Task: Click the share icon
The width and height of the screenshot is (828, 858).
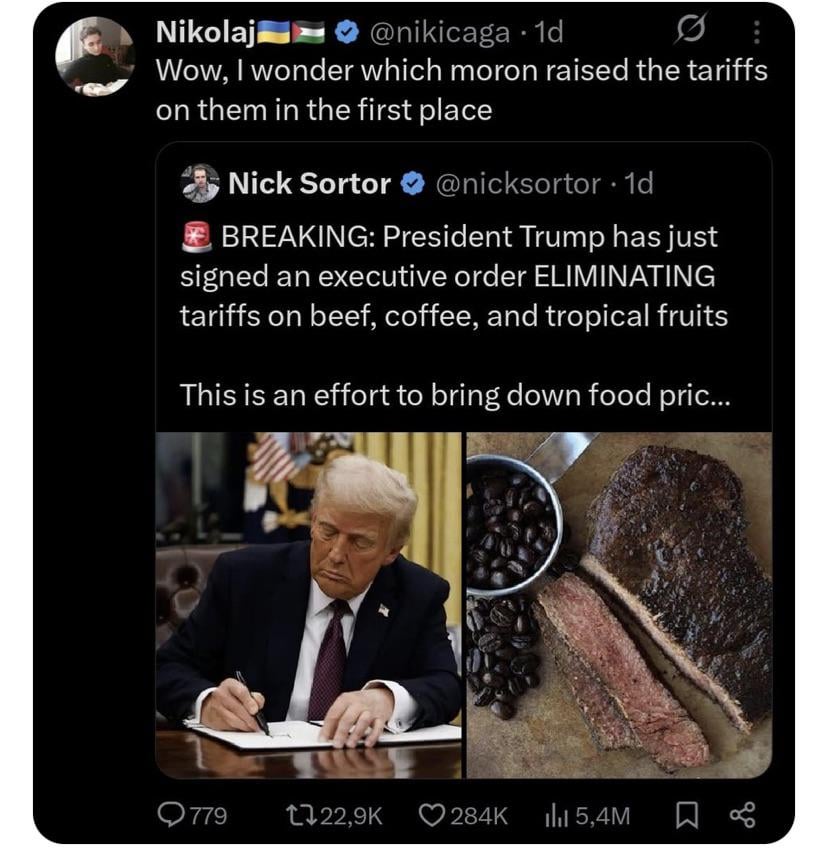Action: pos(741,816)
